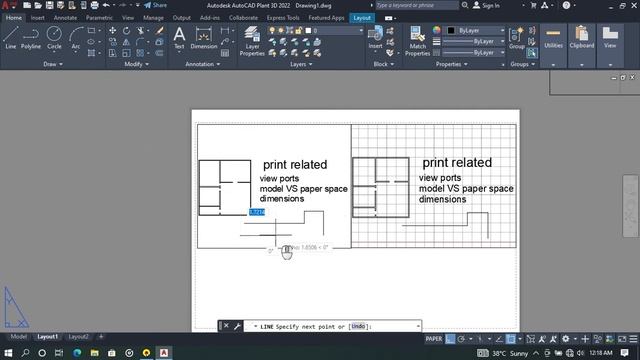Select the Dimension tool
The image size is (640, 360).
tap(204, 38)
